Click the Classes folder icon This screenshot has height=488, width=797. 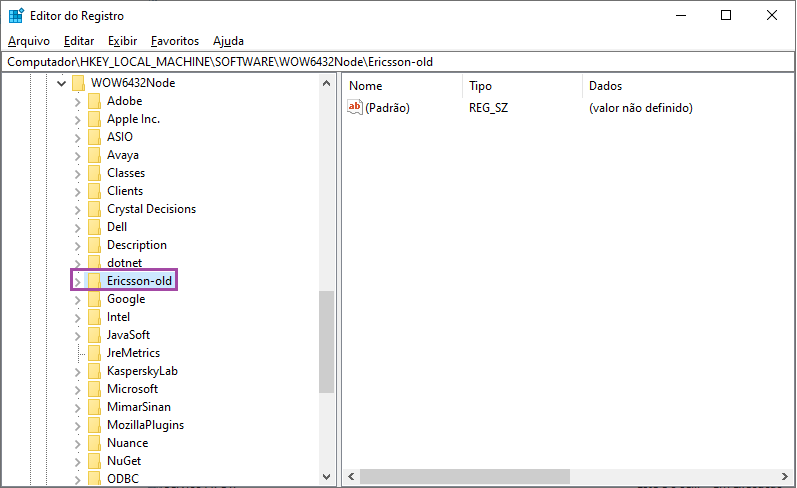click(94, 173)
